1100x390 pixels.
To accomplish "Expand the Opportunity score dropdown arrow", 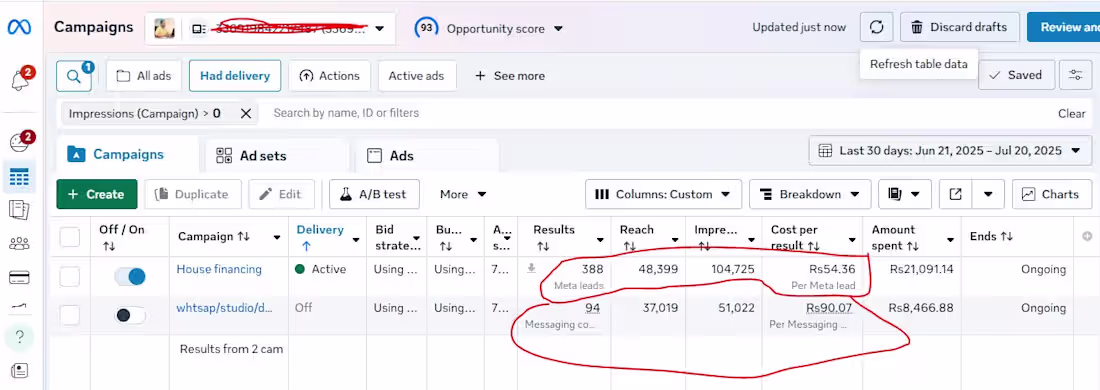I will click(558, 29).
